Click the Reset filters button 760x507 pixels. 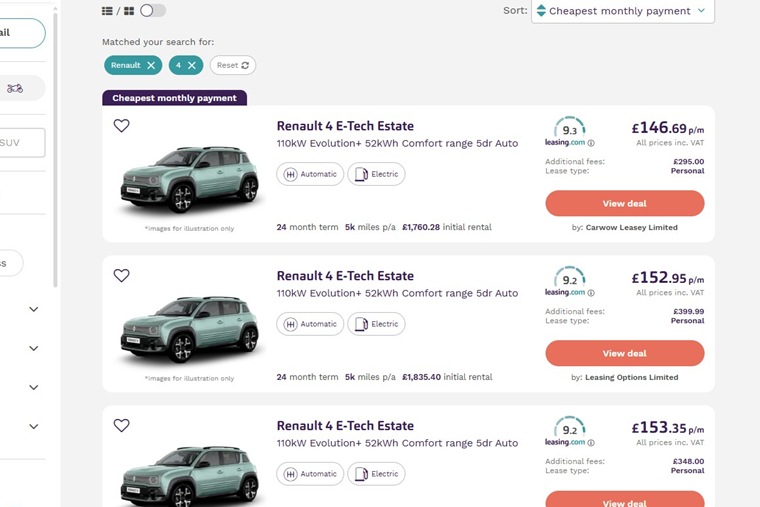pos(233,65)
